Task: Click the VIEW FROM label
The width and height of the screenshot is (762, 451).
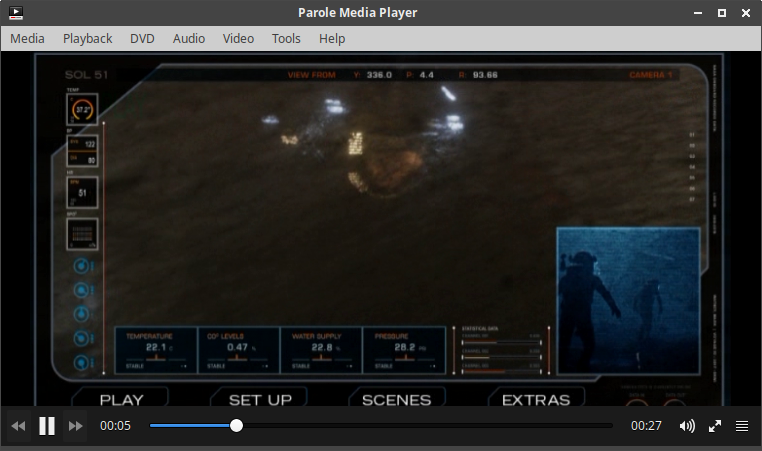Action: [312, 75]
